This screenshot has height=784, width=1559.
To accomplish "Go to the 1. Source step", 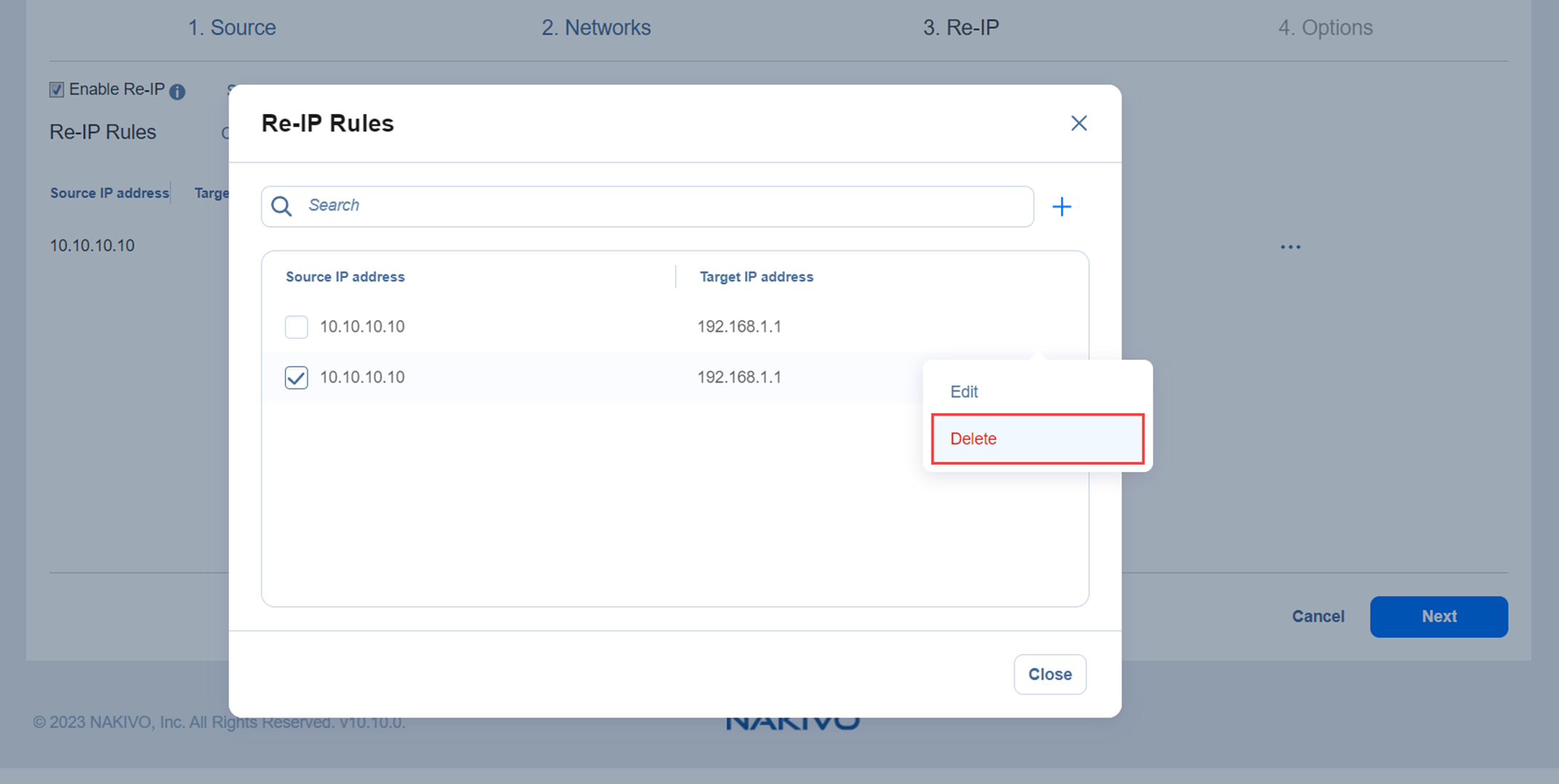I will (x=232, y=28).
